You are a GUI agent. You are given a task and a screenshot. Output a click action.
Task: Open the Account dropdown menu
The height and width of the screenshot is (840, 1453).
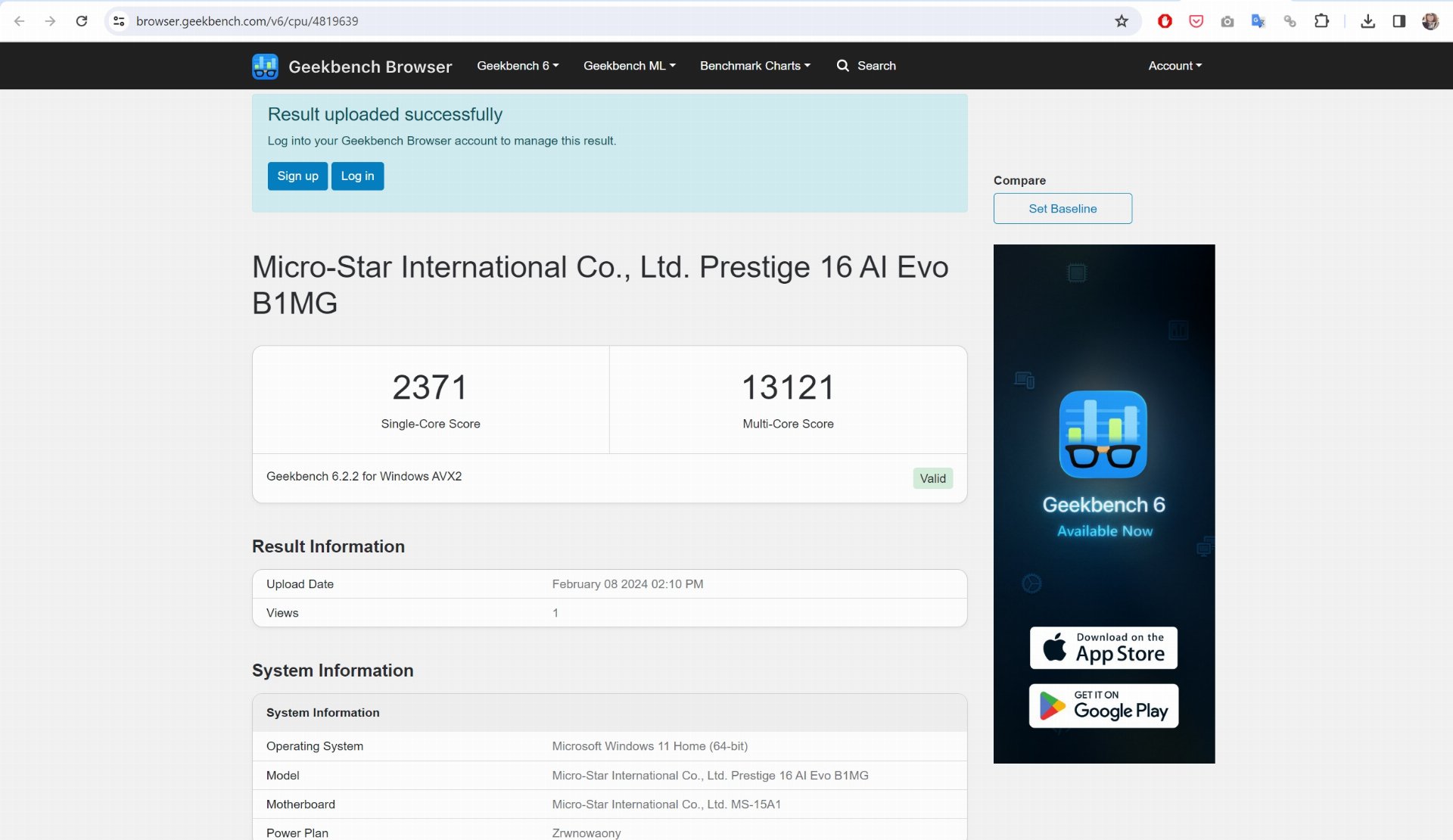pos(1175,66)
